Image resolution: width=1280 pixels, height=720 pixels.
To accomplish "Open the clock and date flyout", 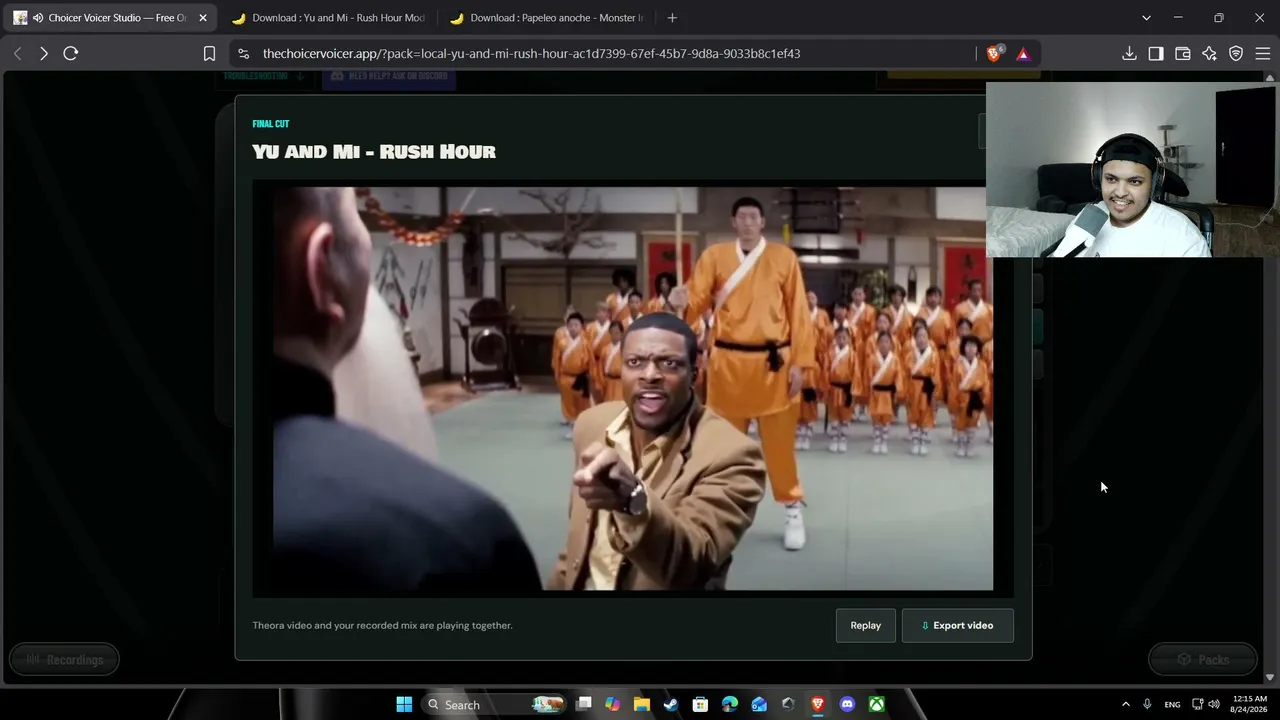I will click(1250, 705).
